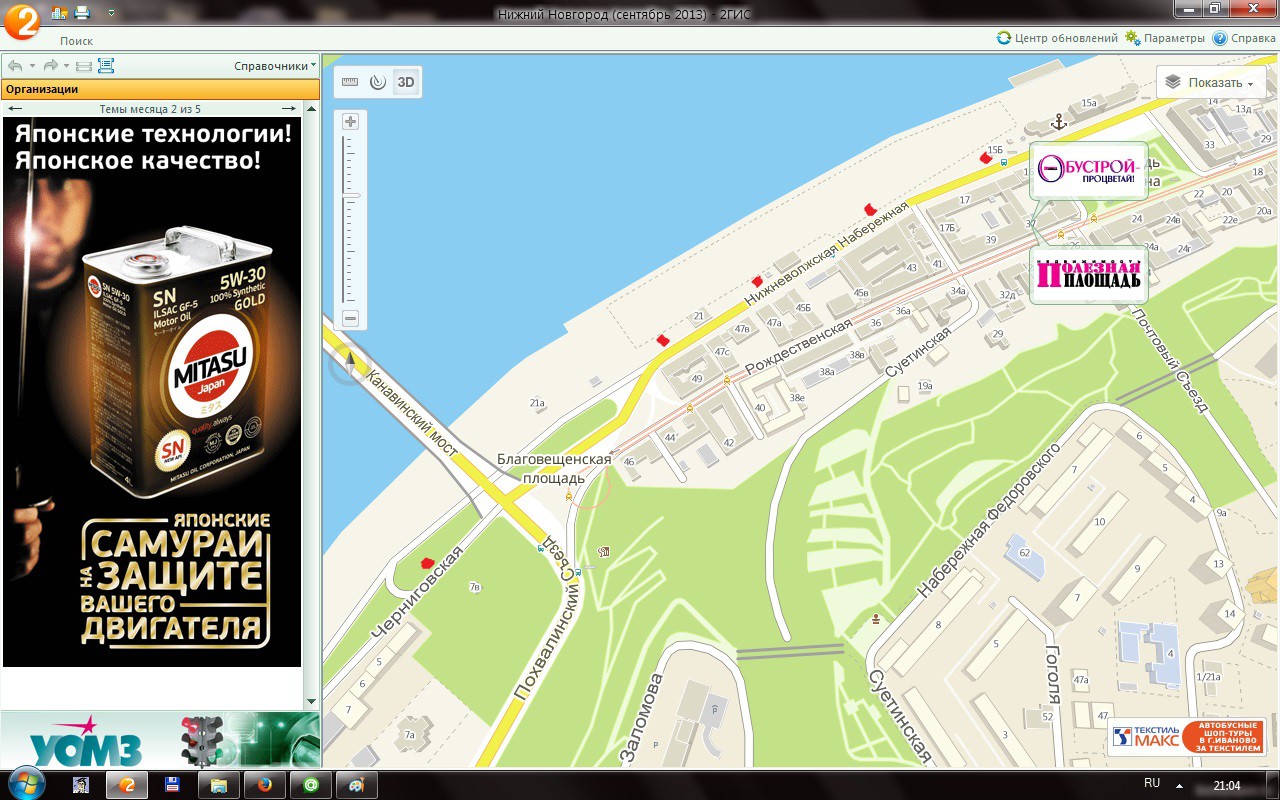
Task: Open the cartoon character app in taskbar
Action: [x=83, y=785]
